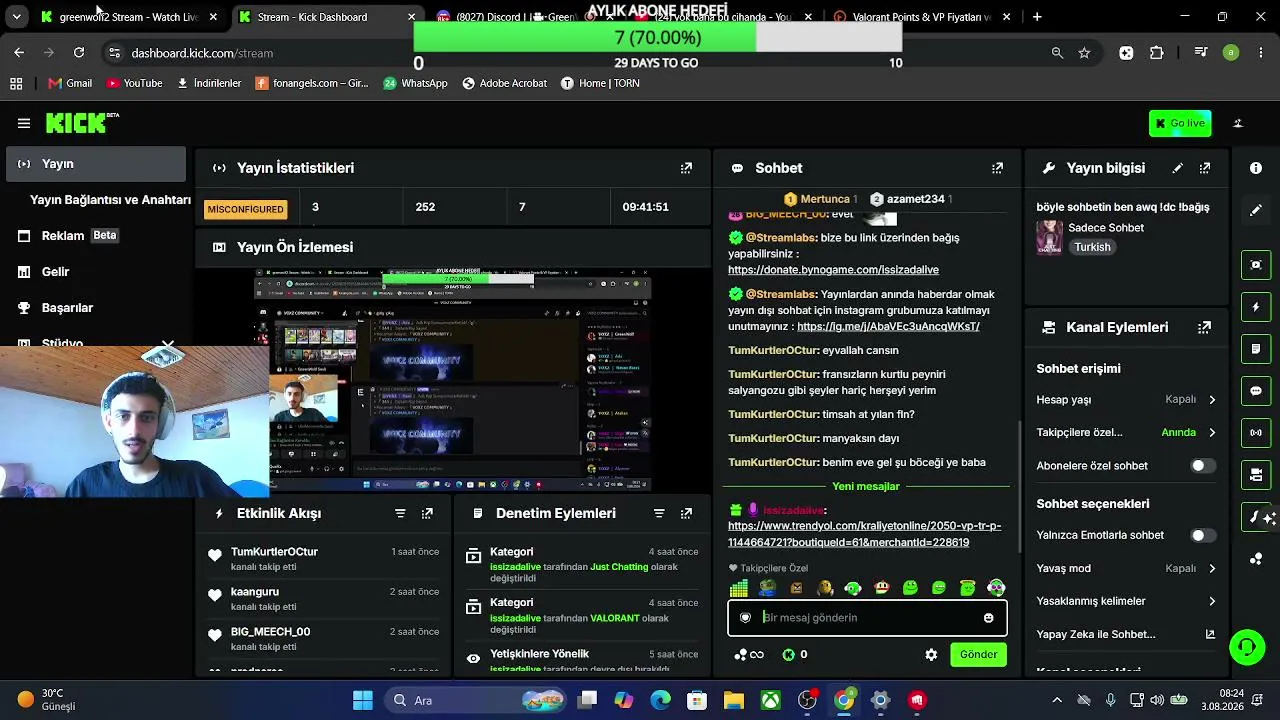Viewport: 1280px width, 720px height.
Task: Open chat settings gear icon
Action: 931,655
